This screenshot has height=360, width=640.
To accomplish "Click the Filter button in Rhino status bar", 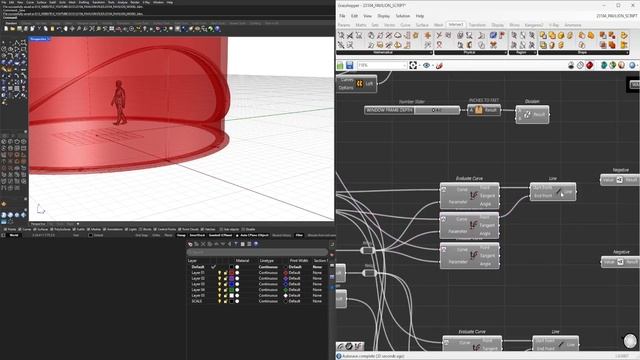I will (x=299, y=236).
